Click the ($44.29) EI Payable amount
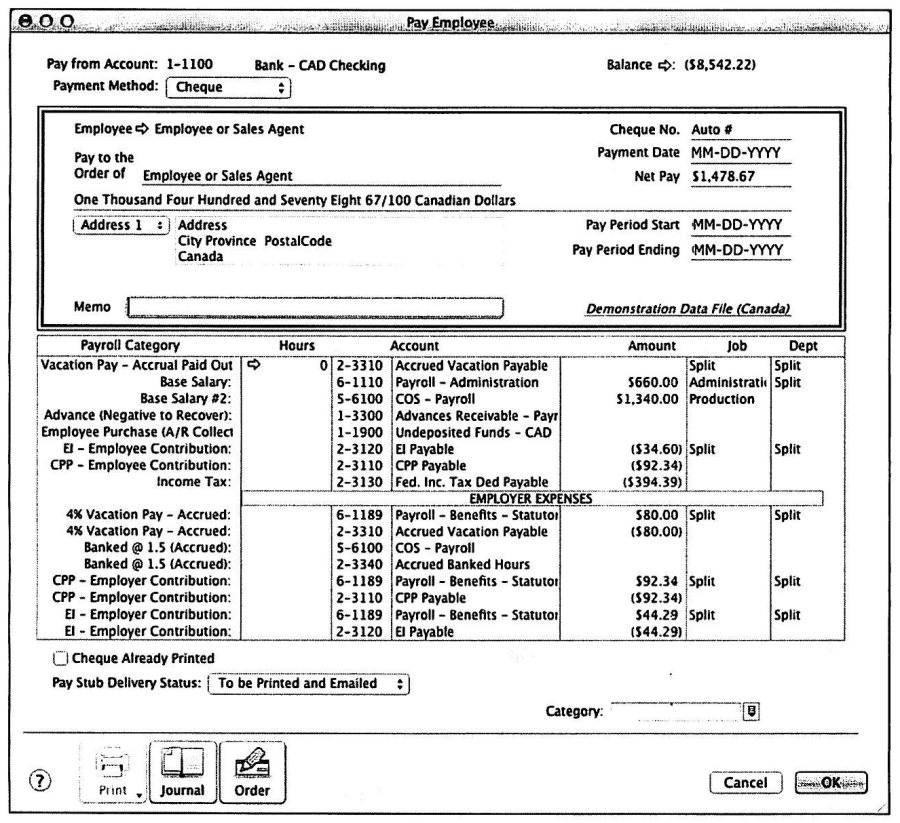Viewport: 900px width, 823px height. click(656, 632)
